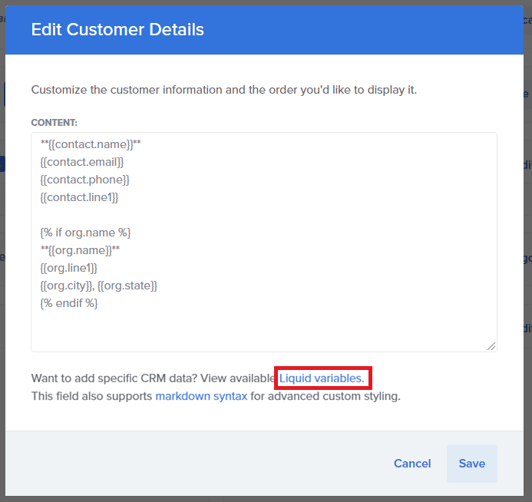Click the 'Want to add specific CRM data?' text
This screenshot has height=502, width=532.
coord(114,378)
